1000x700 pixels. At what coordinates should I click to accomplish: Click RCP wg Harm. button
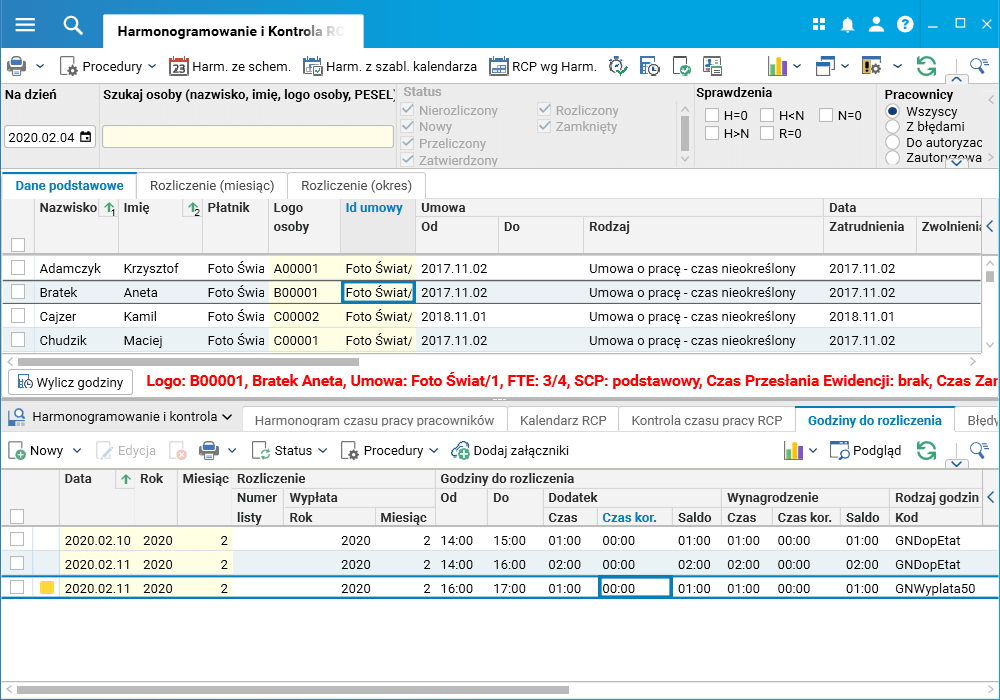(543, 66)
